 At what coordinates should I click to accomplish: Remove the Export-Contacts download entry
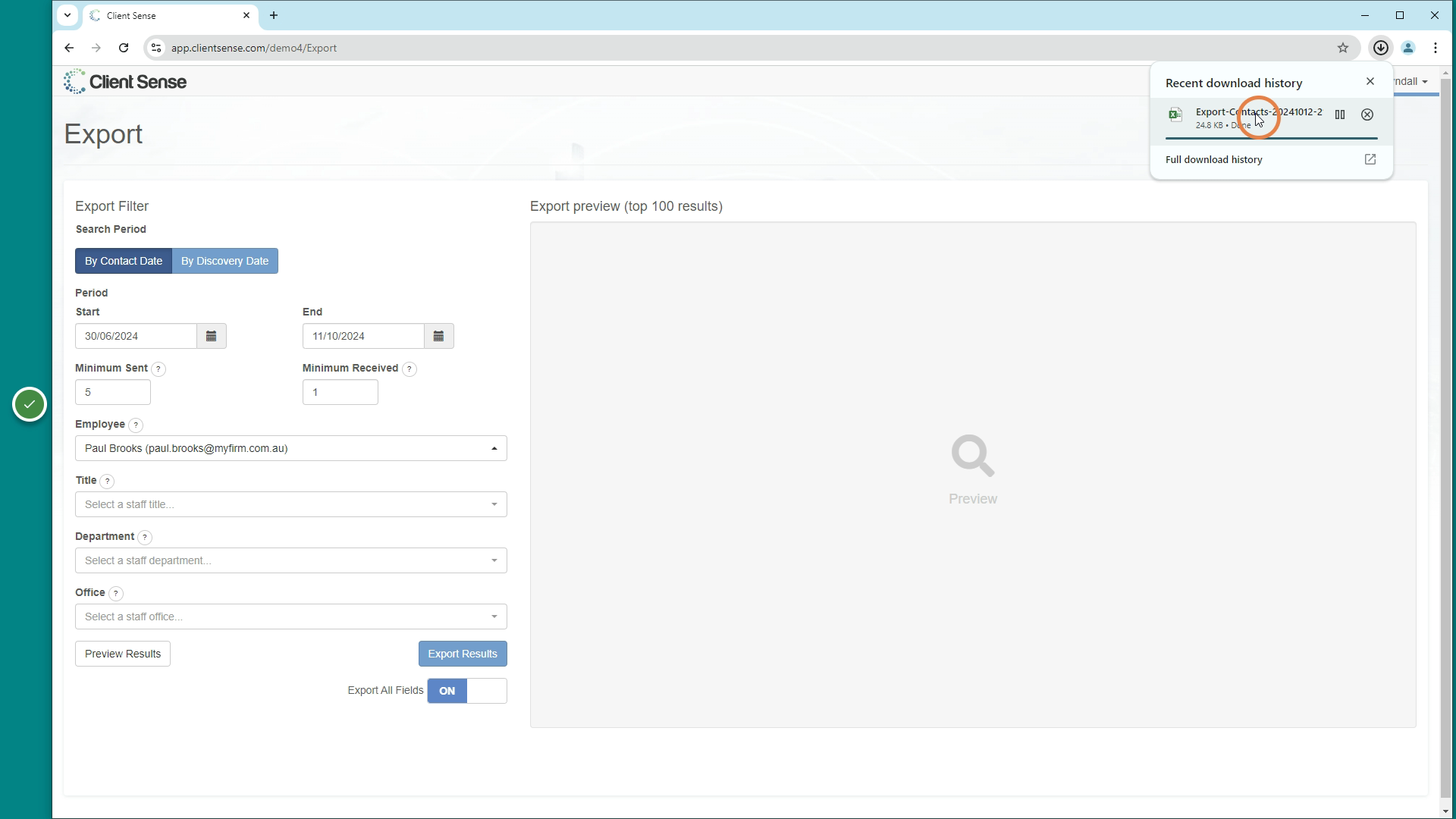point(1367,115)
